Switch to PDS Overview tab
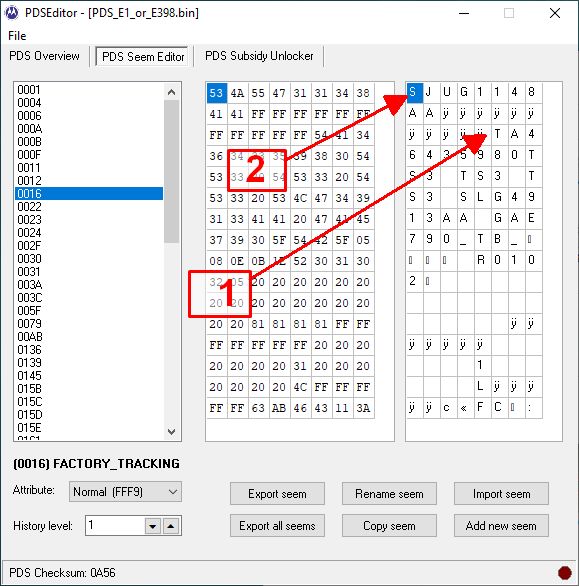This screenshot has width=579, height=586. pyautogui.click(x=44, y=56)
